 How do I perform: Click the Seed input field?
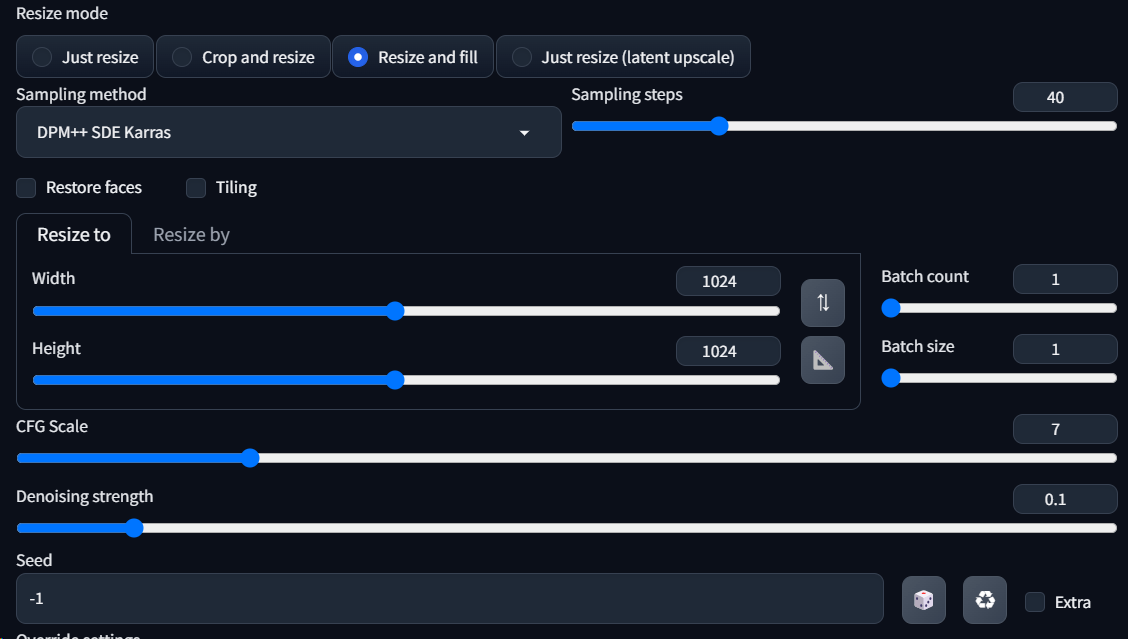tap(449, 599)
